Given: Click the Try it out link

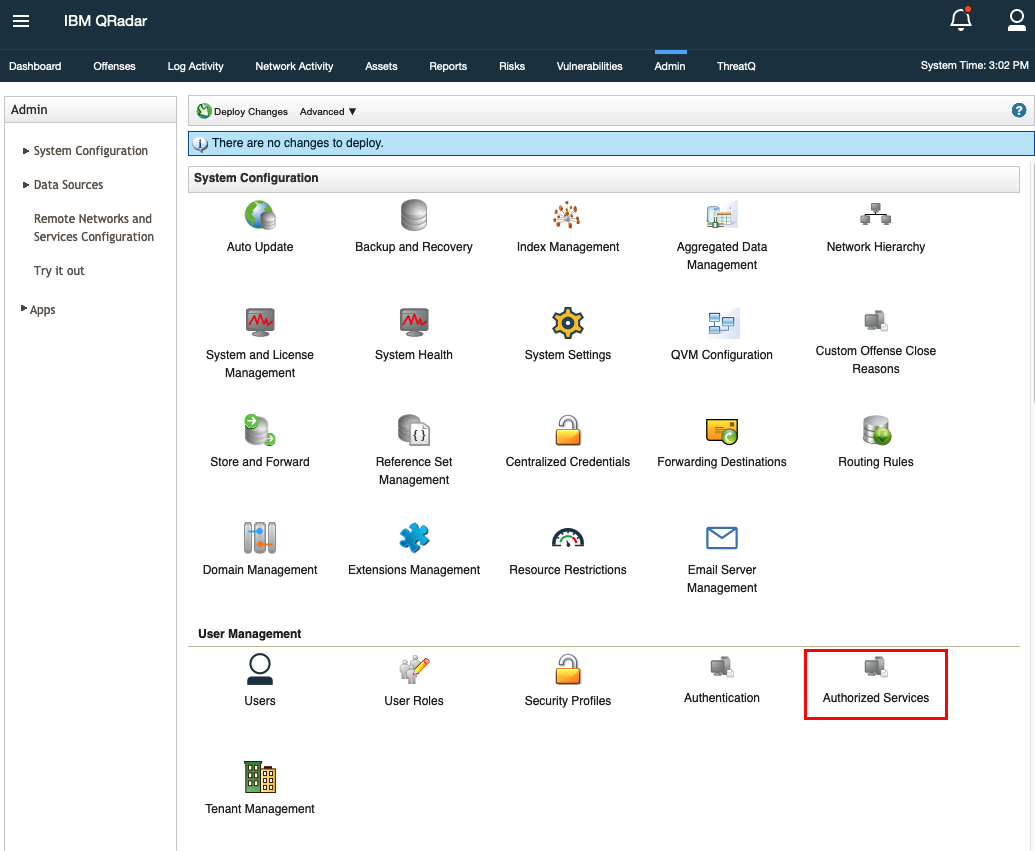Looking at the screenshot, I should coord(59,271).
